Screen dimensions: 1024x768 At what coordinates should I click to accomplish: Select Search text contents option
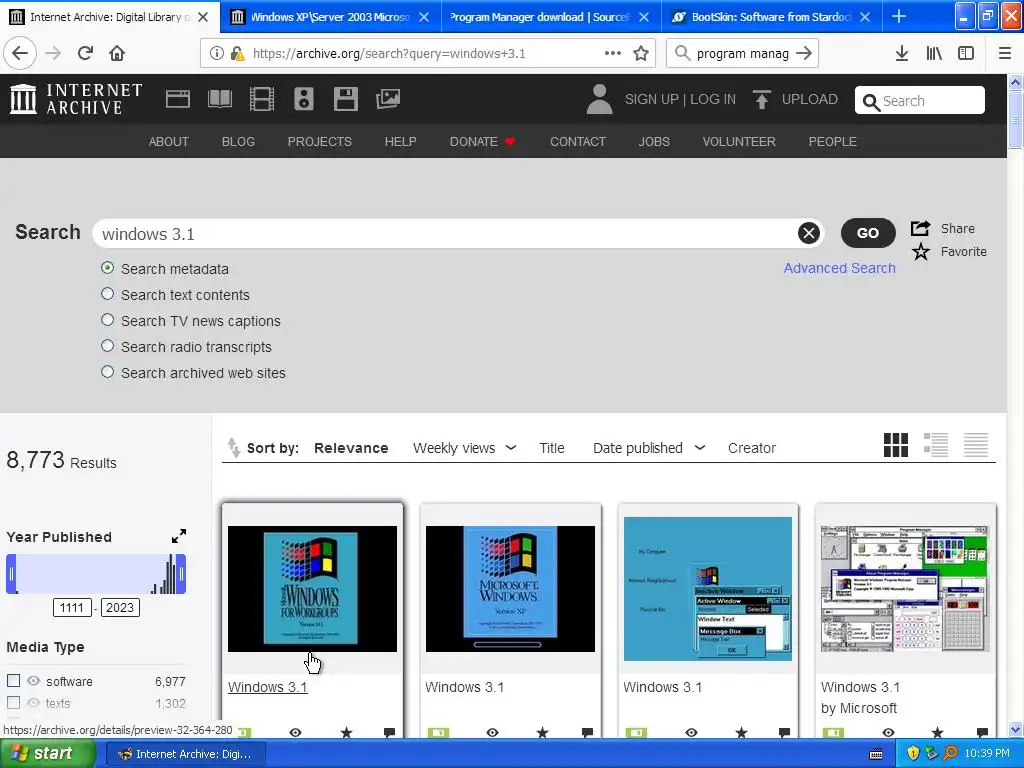coord(108,294)
